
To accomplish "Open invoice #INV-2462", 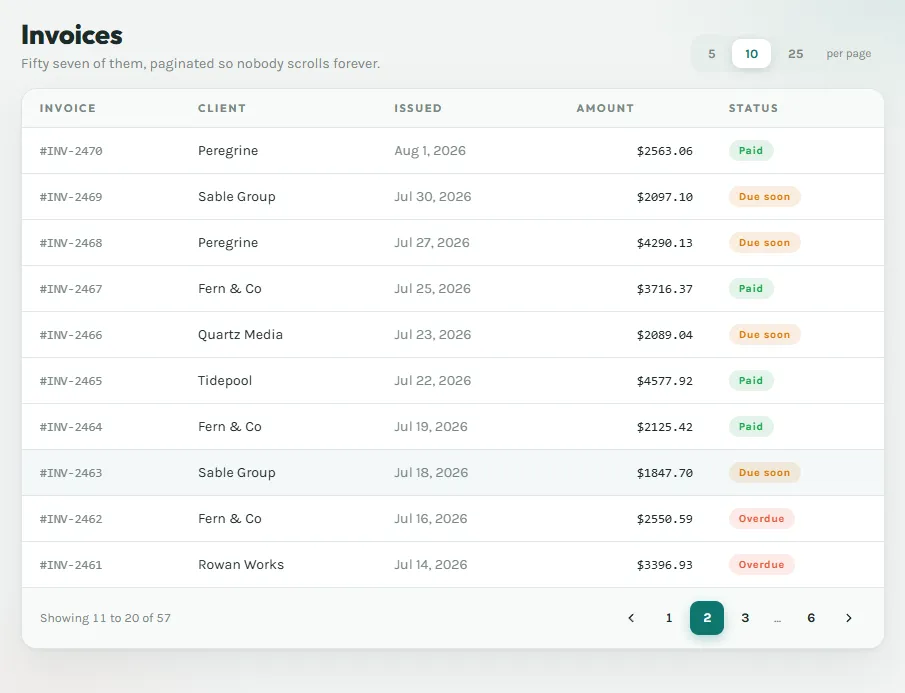I will click(x=71, y=519).
